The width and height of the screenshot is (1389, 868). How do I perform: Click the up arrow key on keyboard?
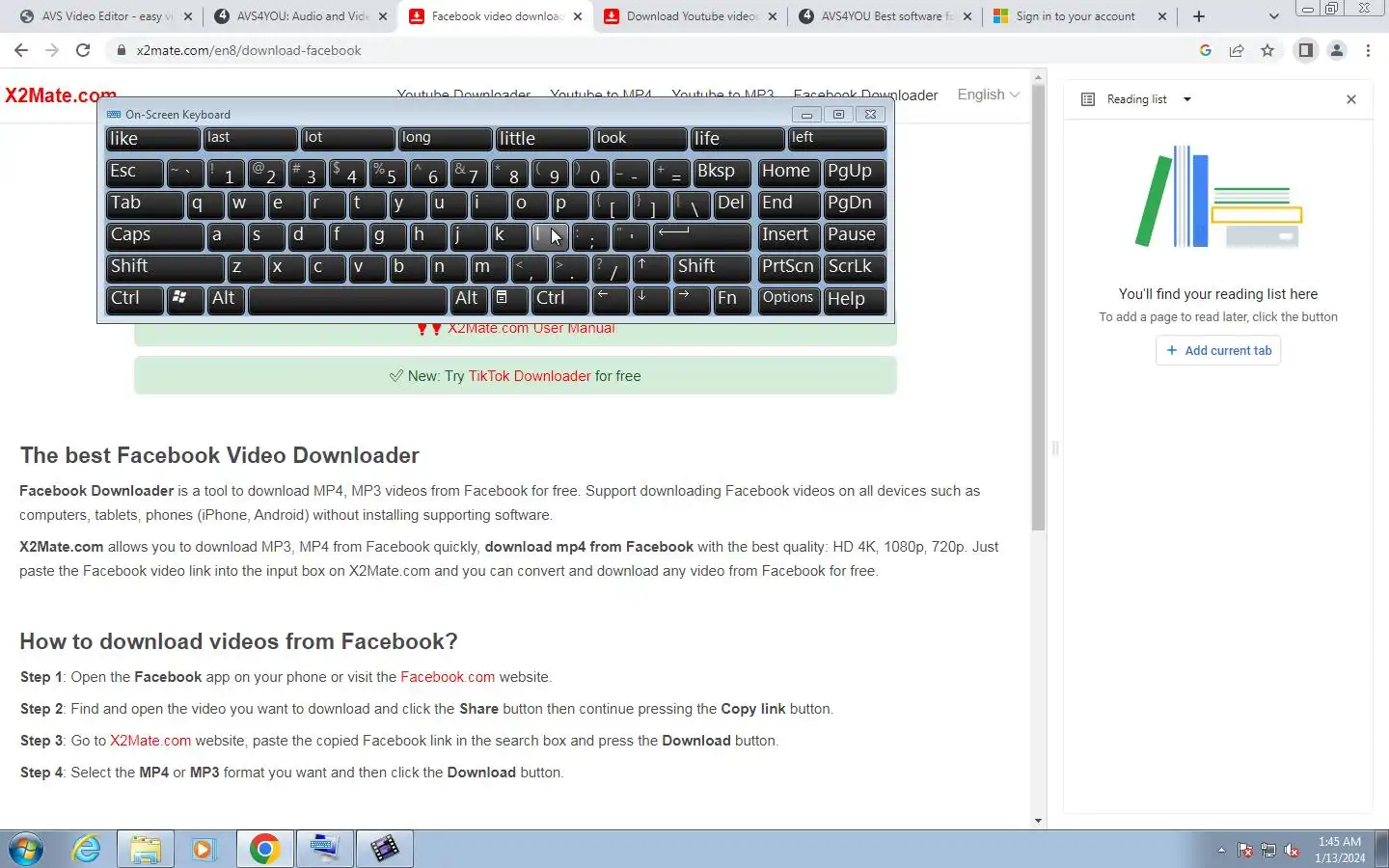(x=651, y=268)
